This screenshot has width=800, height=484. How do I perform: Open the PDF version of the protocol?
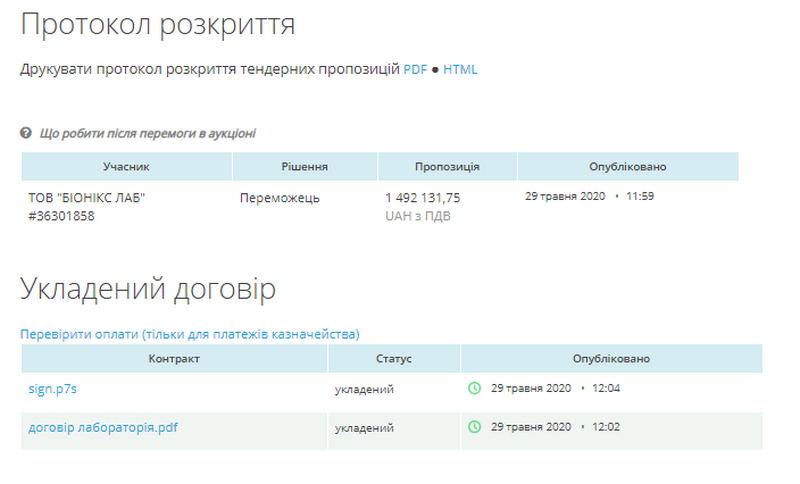(415, 70)
